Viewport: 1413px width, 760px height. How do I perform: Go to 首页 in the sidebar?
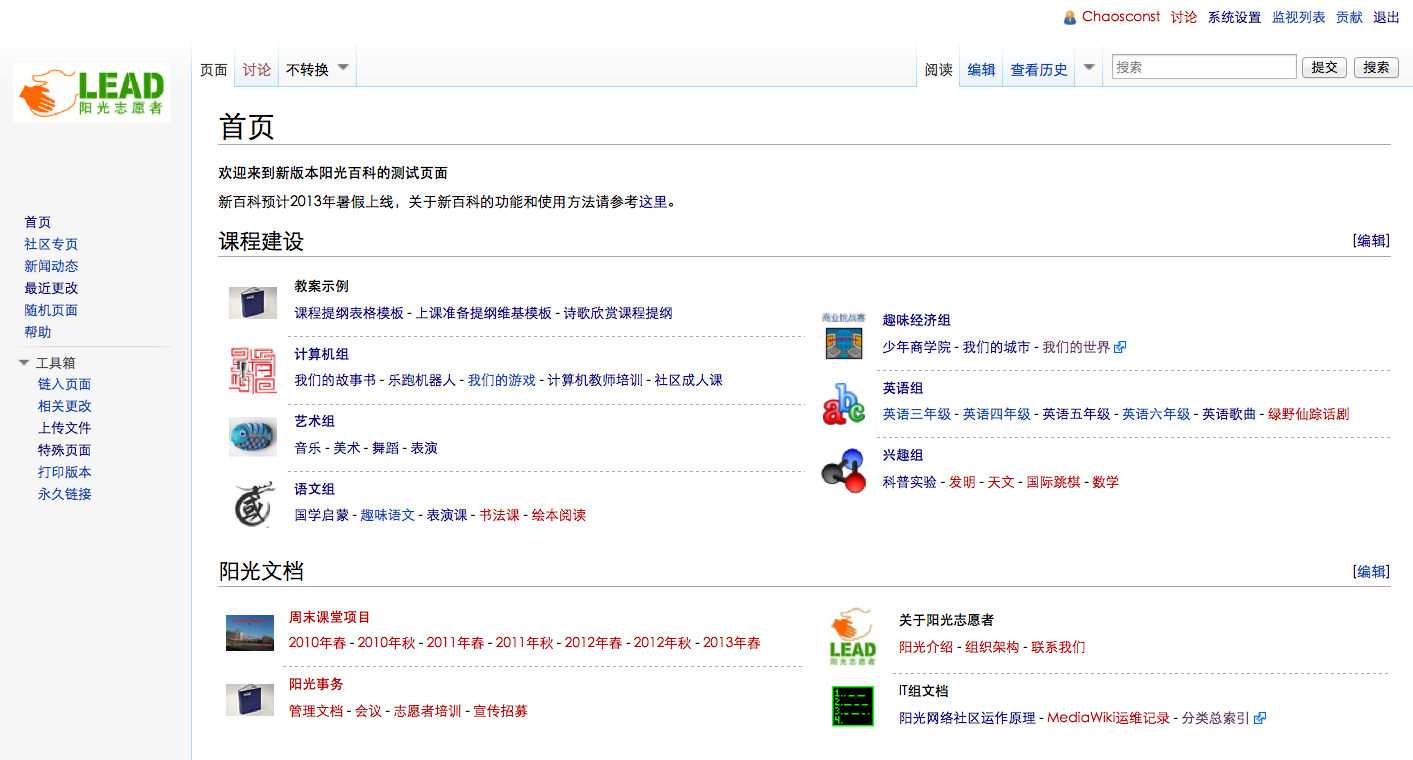37,222
